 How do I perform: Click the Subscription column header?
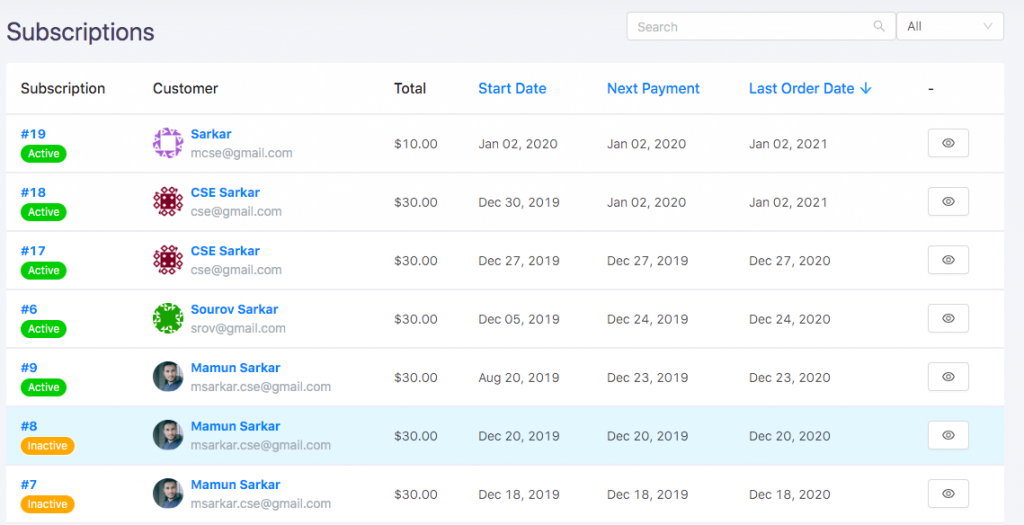(63, 89)
